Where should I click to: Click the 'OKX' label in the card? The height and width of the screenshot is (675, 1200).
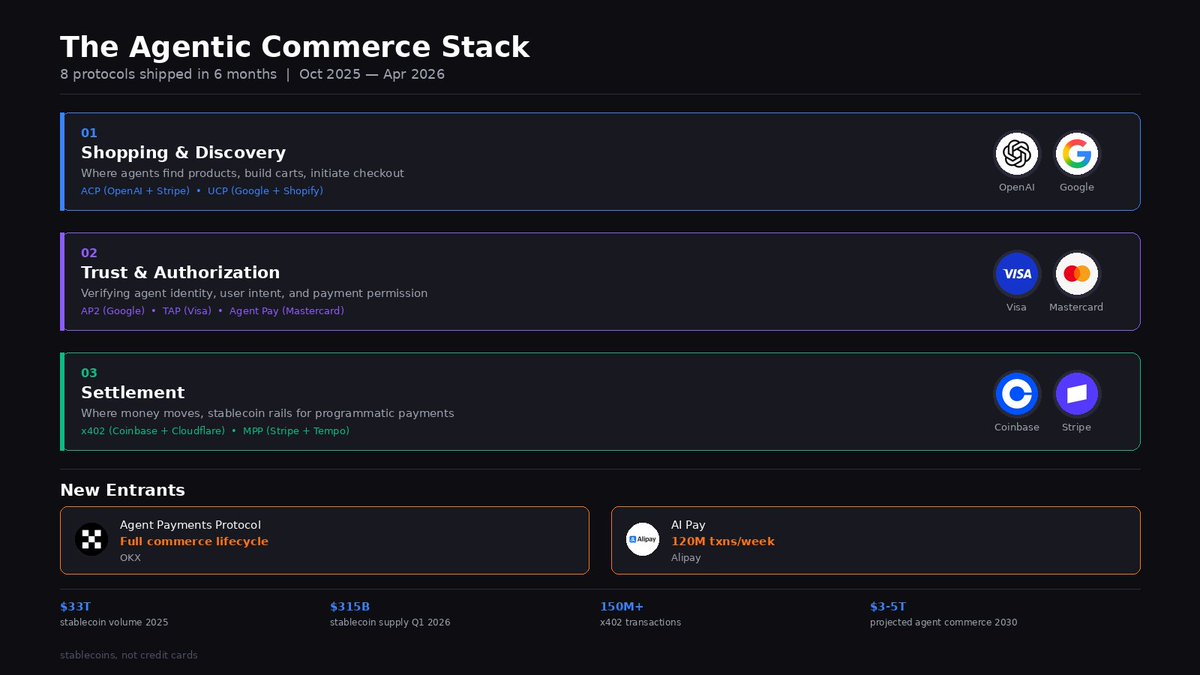[x=130, y=558]
